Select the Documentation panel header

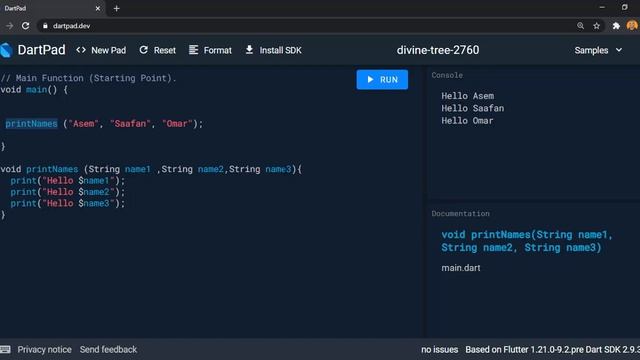460,213
